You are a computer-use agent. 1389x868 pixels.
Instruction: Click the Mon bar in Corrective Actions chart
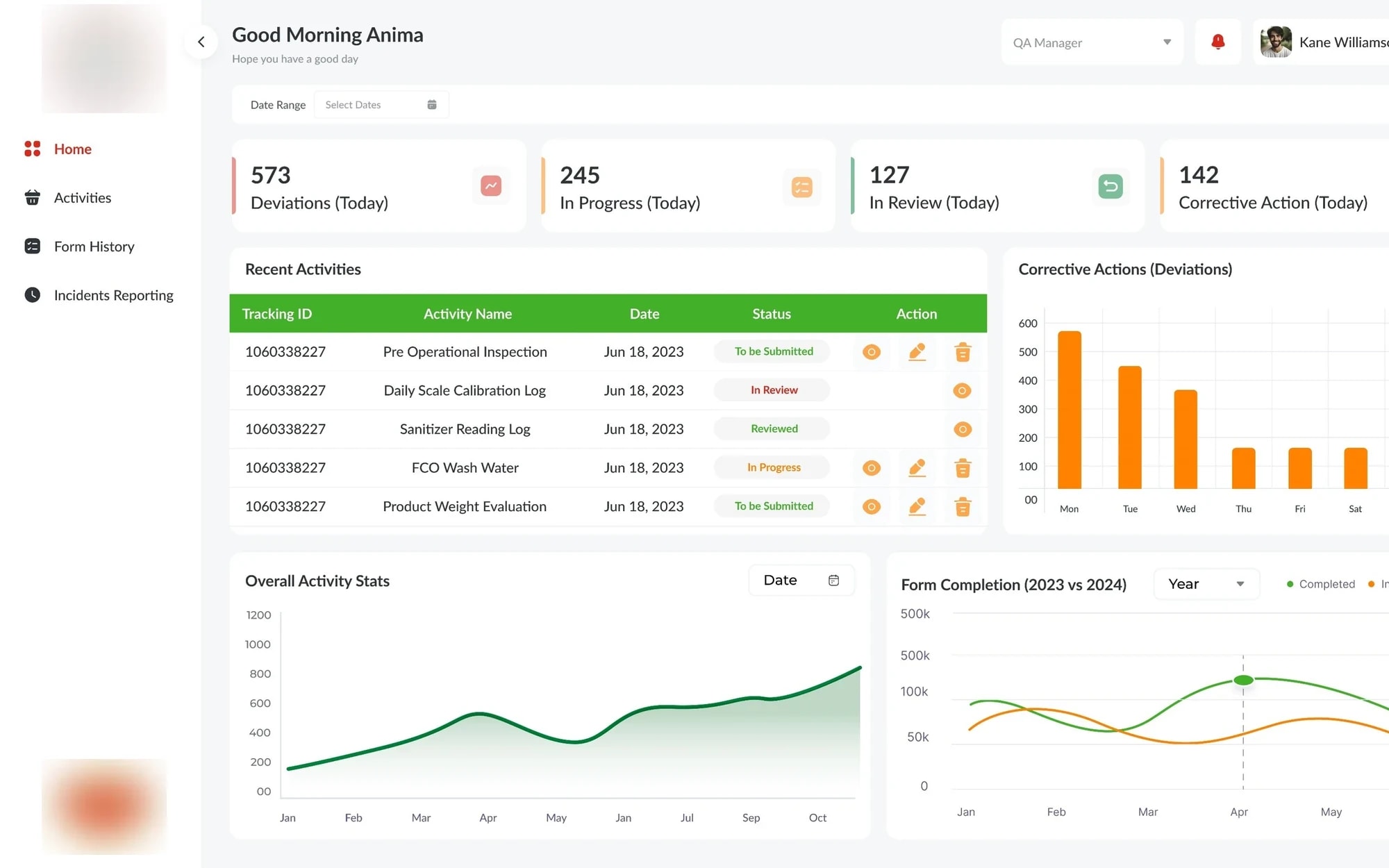coord(1070,410)
